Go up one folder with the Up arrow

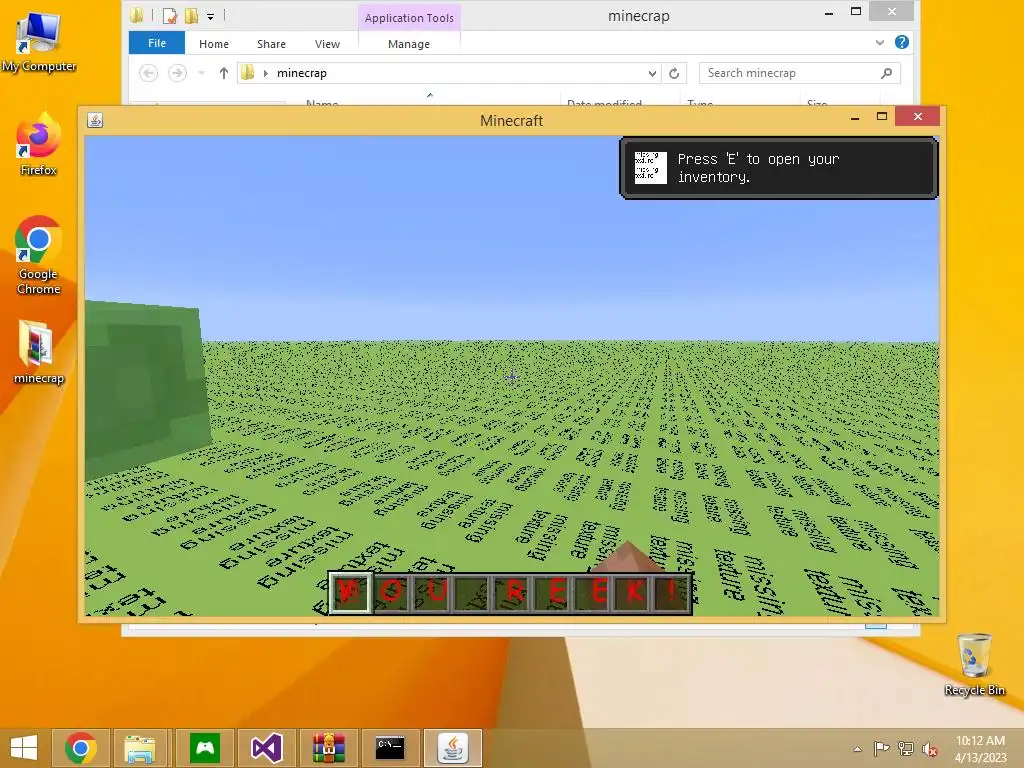pos(223,73)
